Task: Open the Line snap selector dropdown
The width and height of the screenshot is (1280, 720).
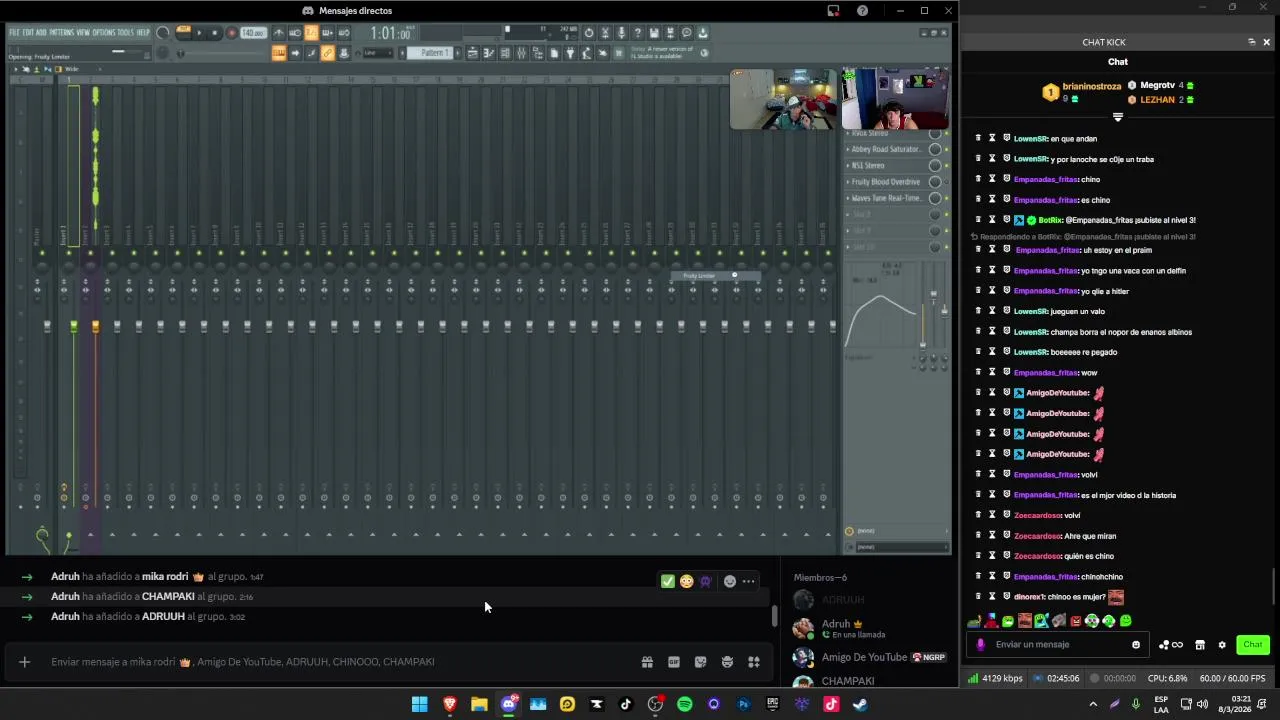Action: pos(378,52)
